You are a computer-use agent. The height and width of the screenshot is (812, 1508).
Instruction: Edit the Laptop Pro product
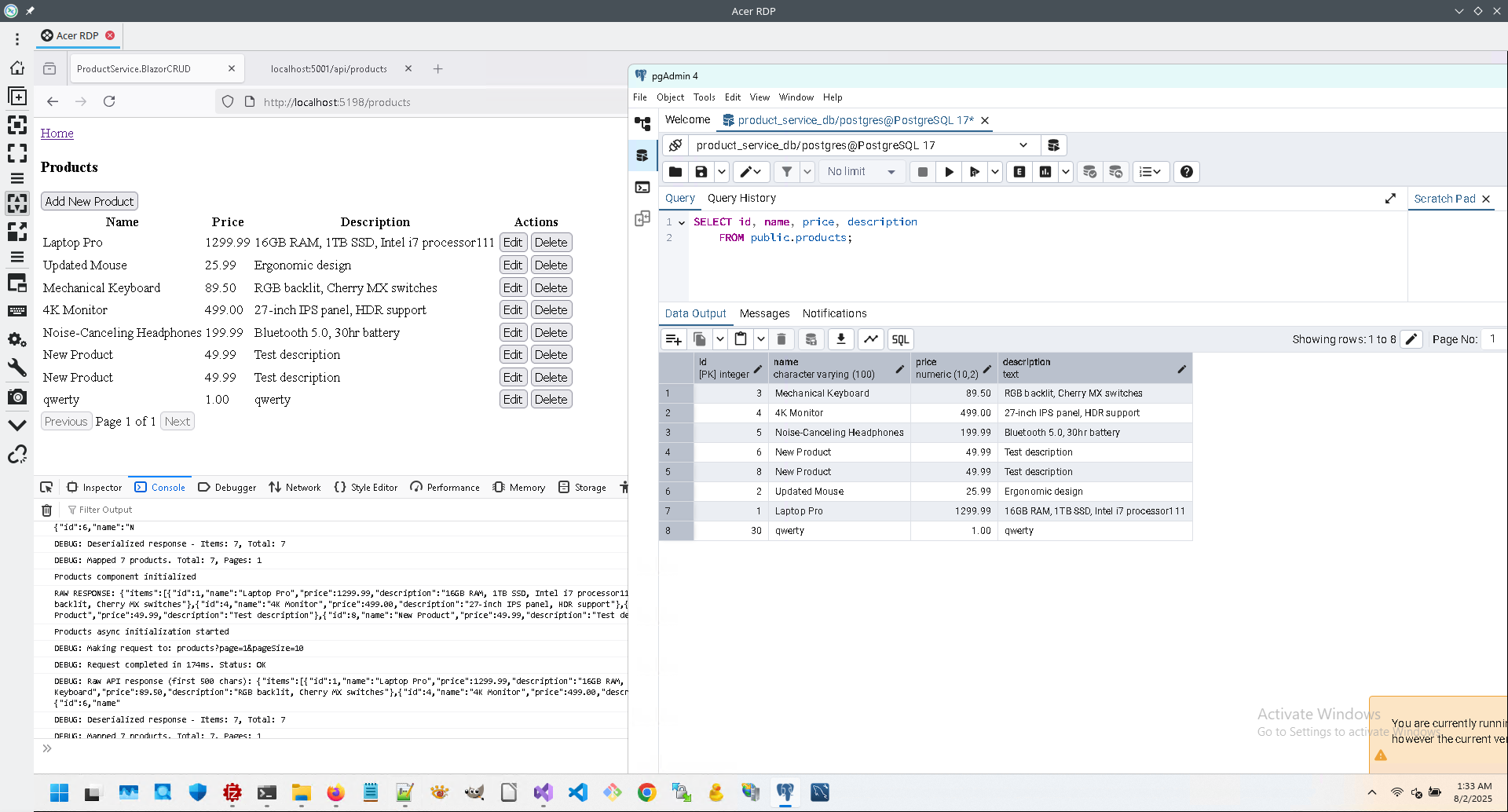coord(513,243)
